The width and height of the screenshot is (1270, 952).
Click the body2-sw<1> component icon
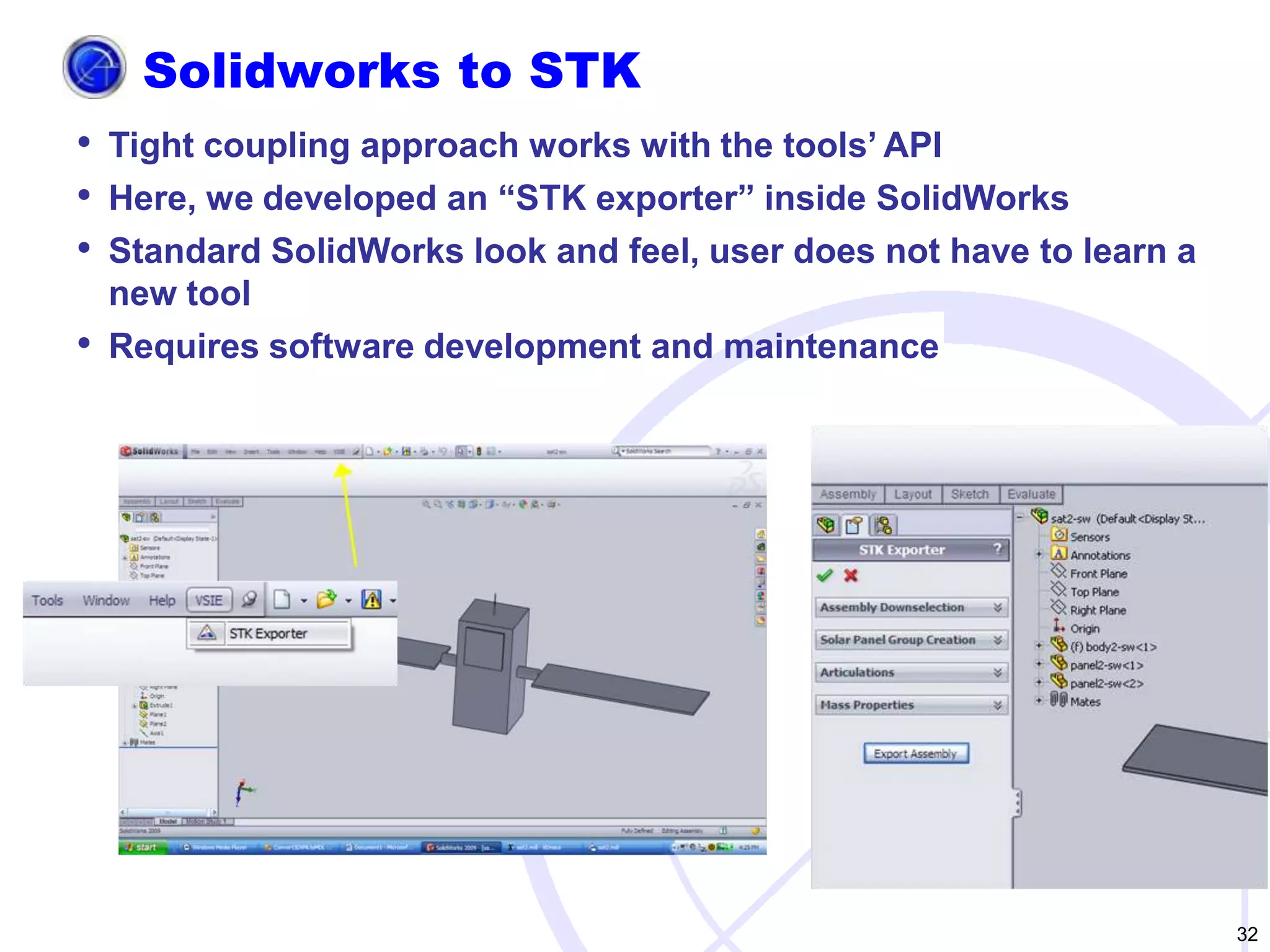coord(1059,645)
